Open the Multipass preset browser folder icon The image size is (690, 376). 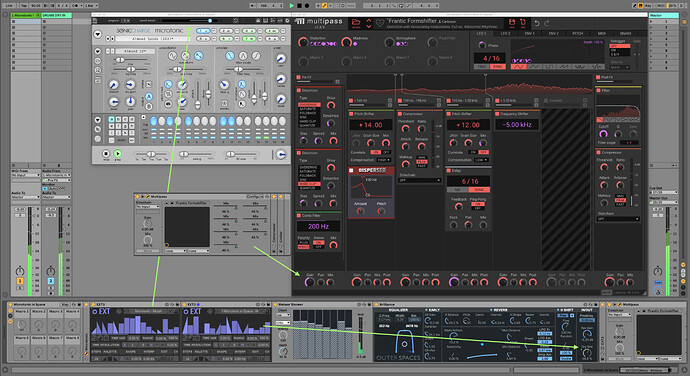click(x=356, y=22)
